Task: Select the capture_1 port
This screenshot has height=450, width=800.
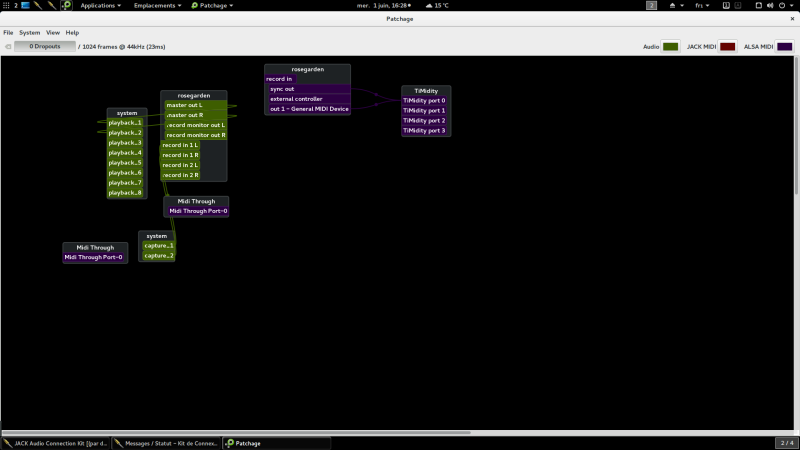Action: coord(159,246)
